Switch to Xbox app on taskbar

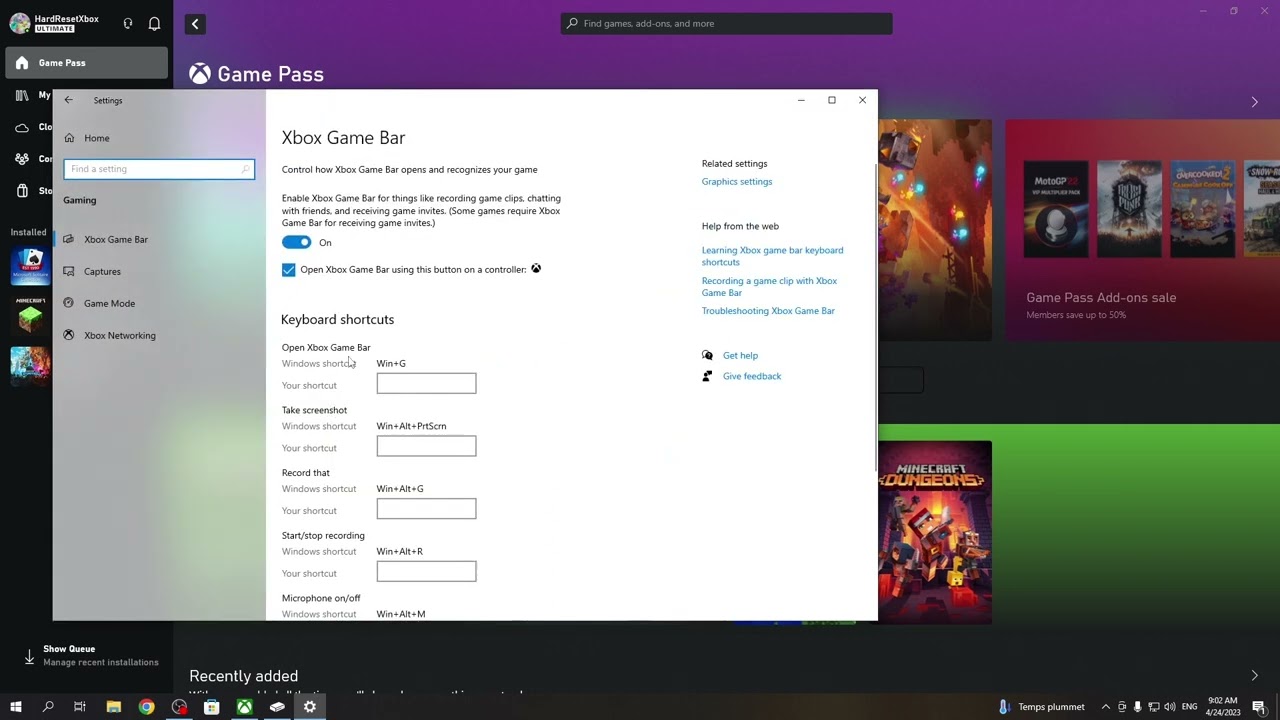point(244,707)
